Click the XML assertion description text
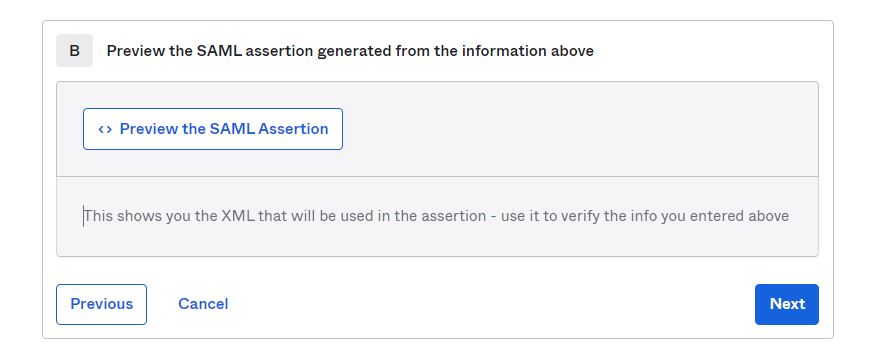Image resolution: width=870 pixels, height=360 pixels. click(x=437, y=216)
